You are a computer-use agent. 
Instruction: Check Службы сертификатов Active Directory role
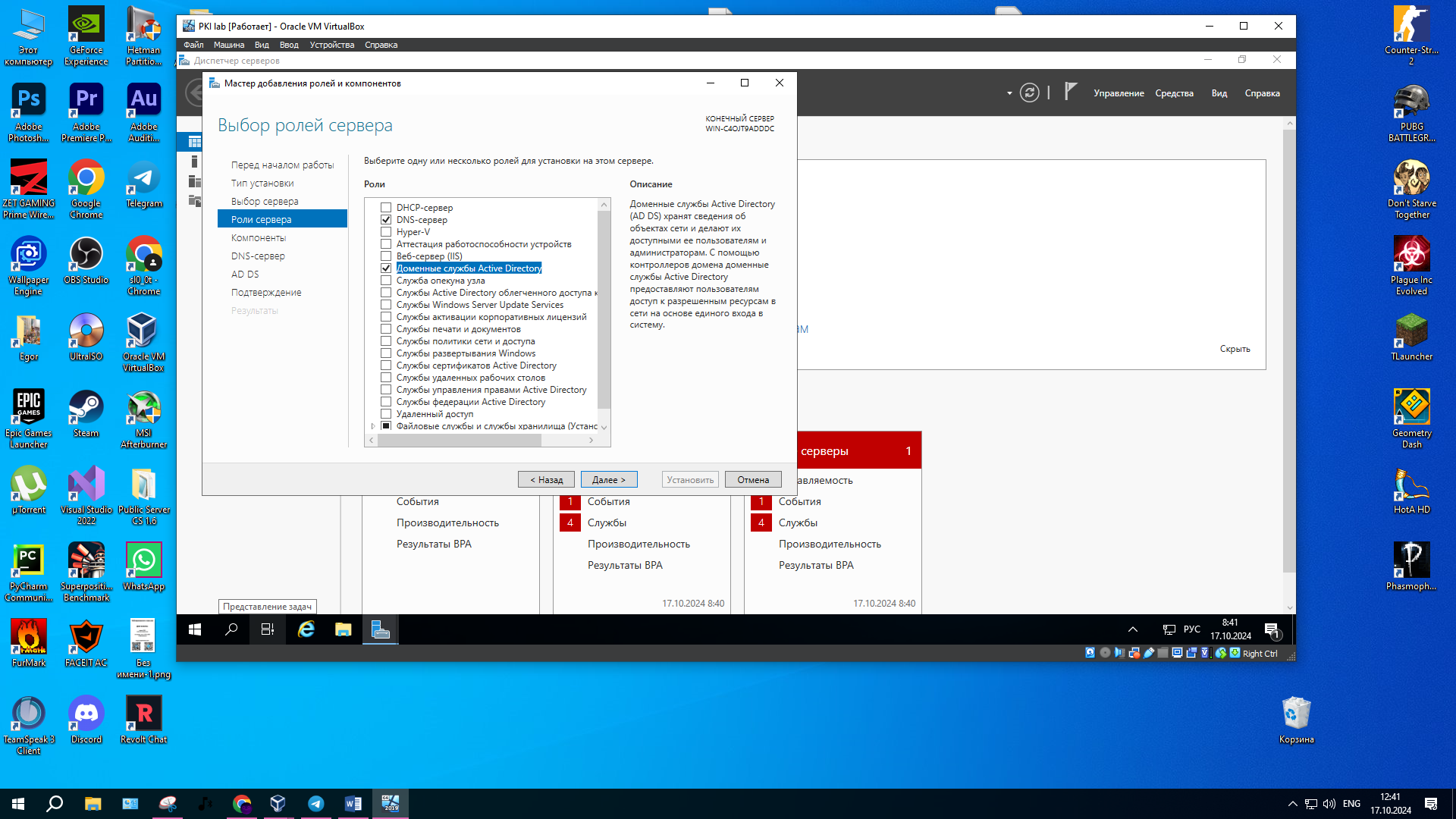coord(386,366)
